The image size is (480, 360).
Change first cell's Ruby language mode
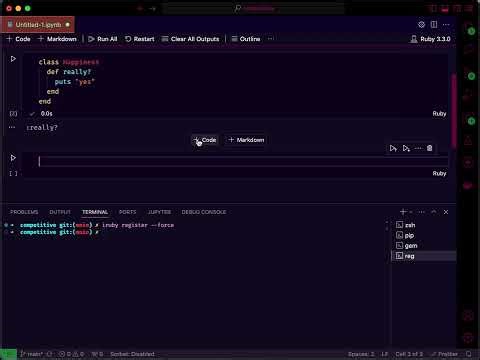[x=439, y=114]
